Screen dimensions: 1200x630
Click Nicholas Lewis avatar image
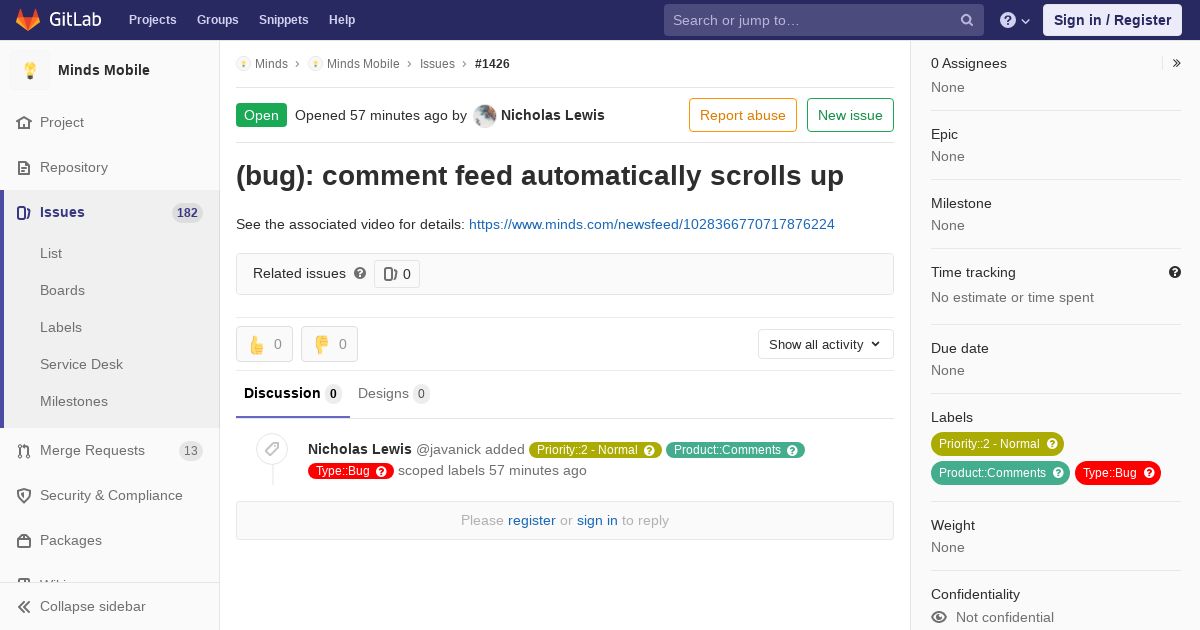click(485, 115)
